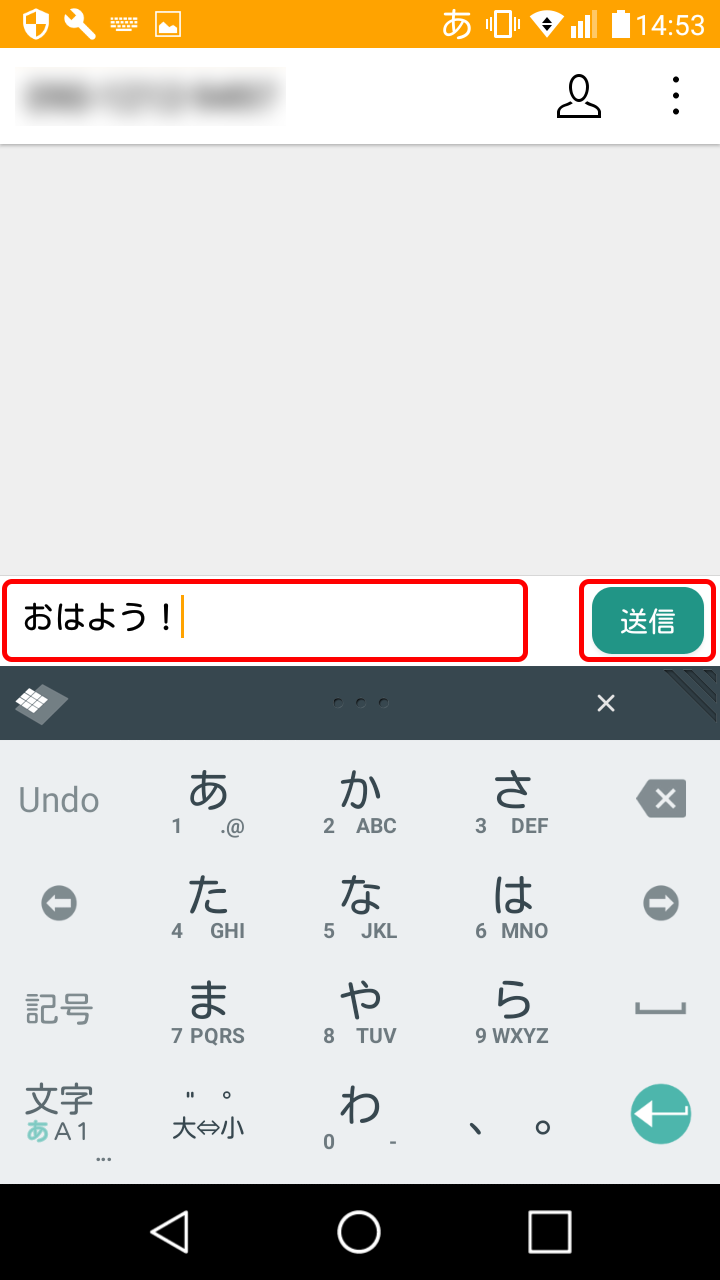Close the keyboard with the X icon
This screenshot has width=720, height=1280.
tap(606, 703)
